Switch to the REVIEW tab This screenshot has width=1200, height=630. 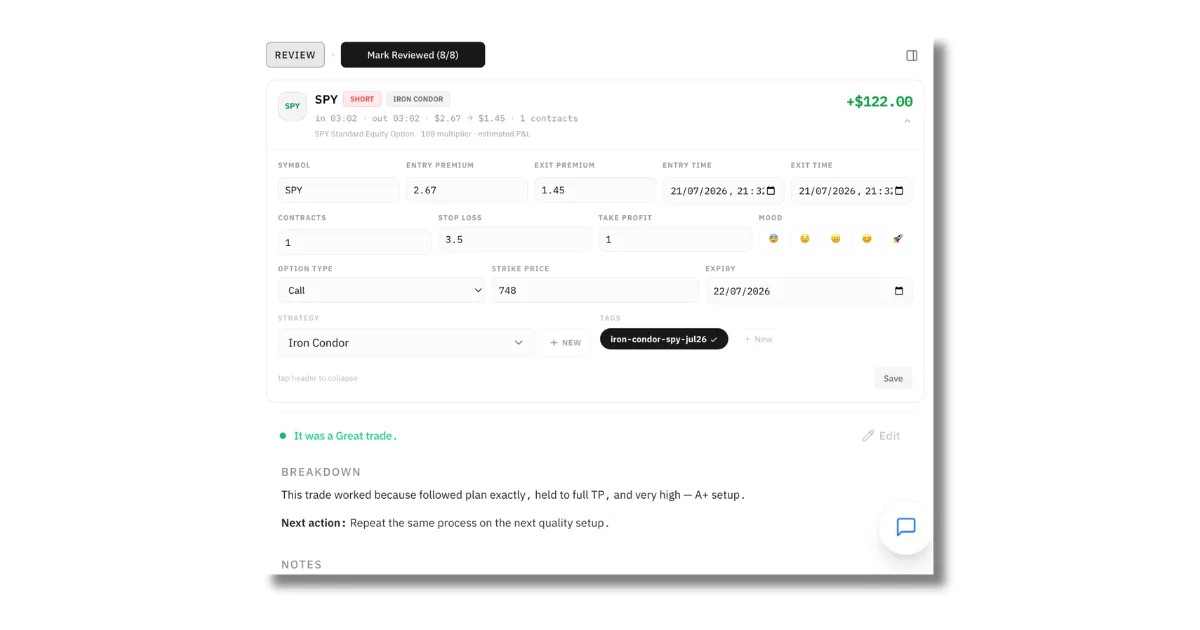tap(295, 55)
